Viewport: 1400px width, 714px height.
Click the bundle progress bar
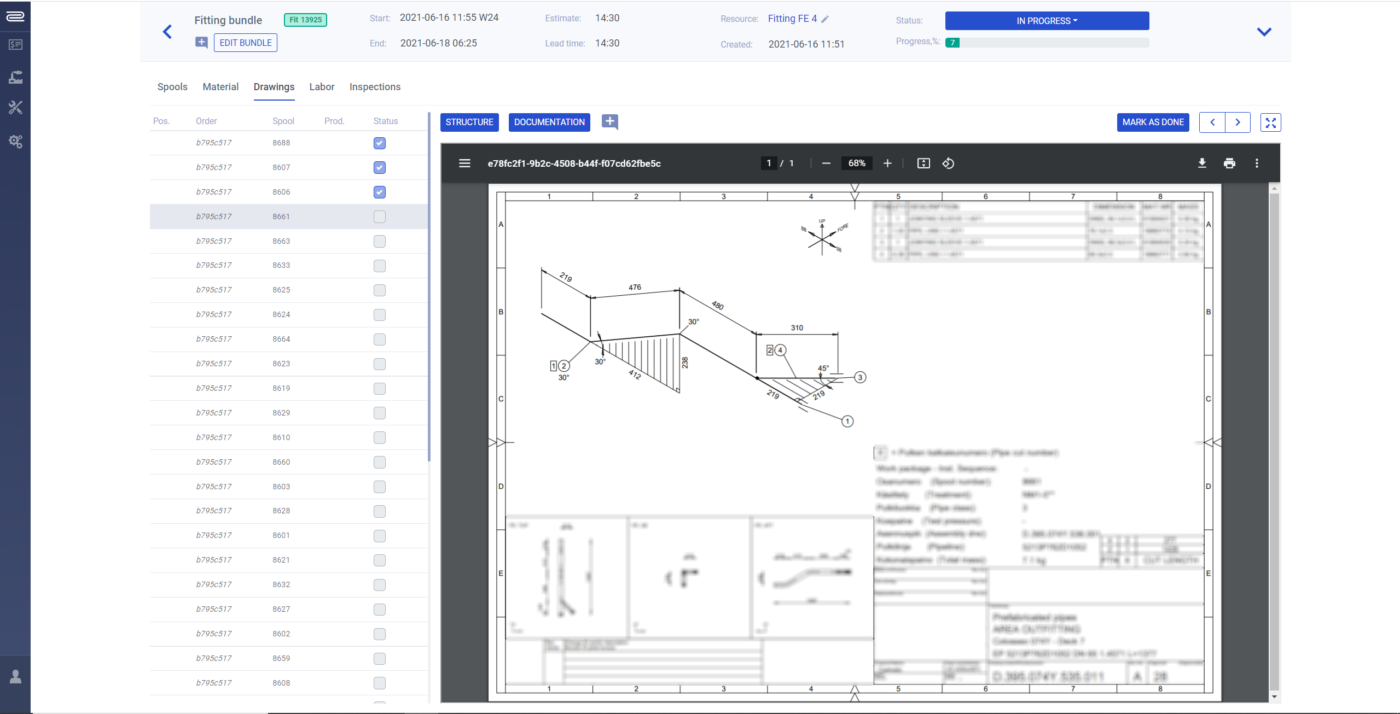(x=1046, y=43)
